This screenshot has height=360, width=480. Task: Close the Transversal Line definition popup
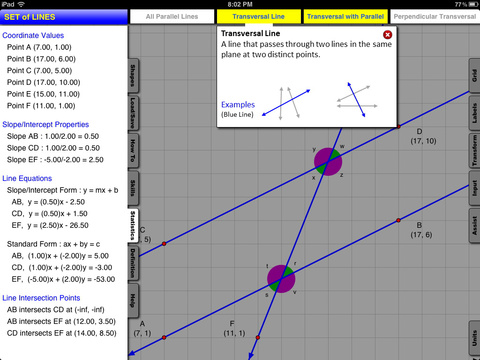click(387, 35)
